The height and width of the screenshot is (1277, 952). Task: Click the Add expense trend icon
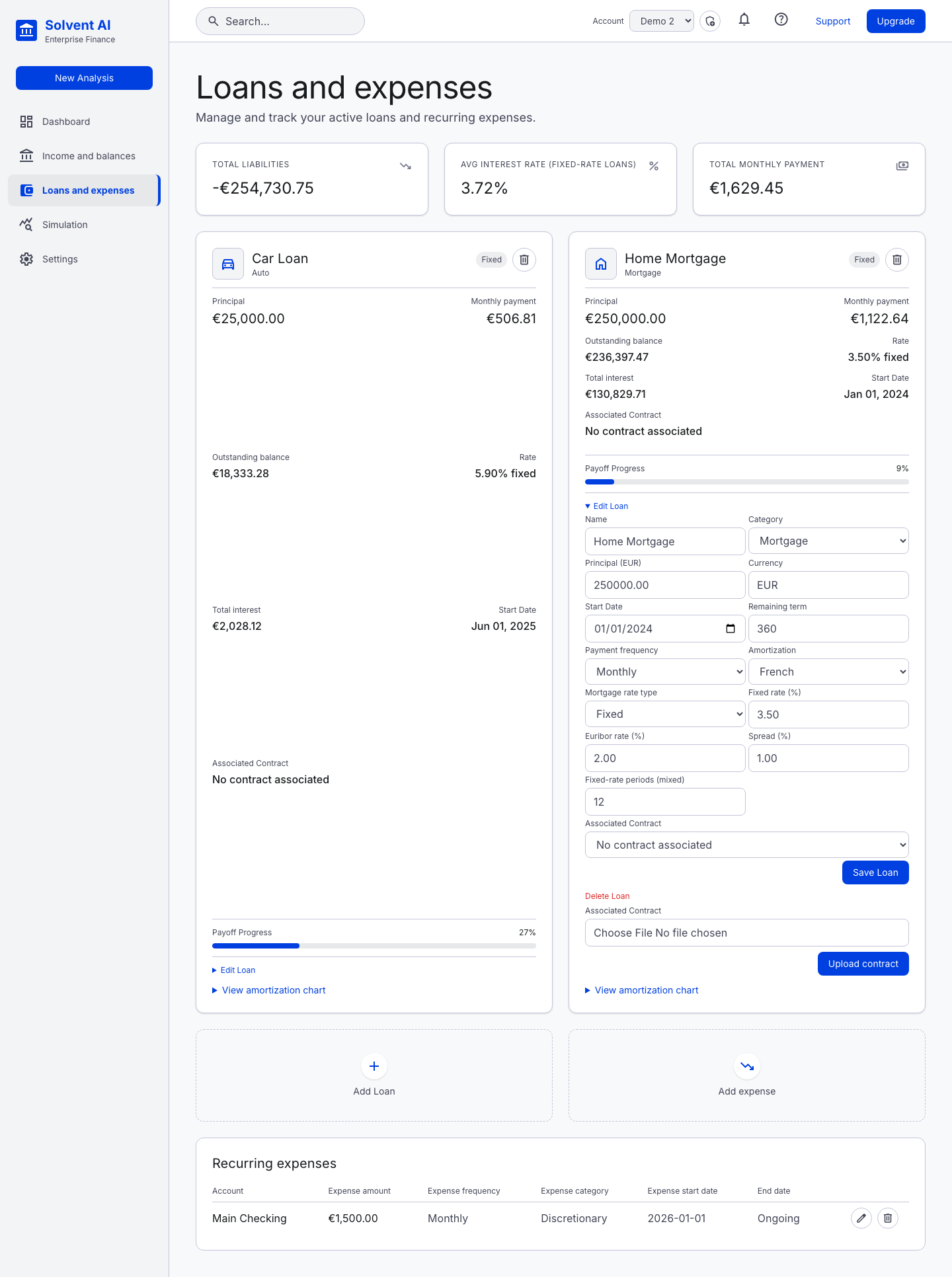point(747,1066)
